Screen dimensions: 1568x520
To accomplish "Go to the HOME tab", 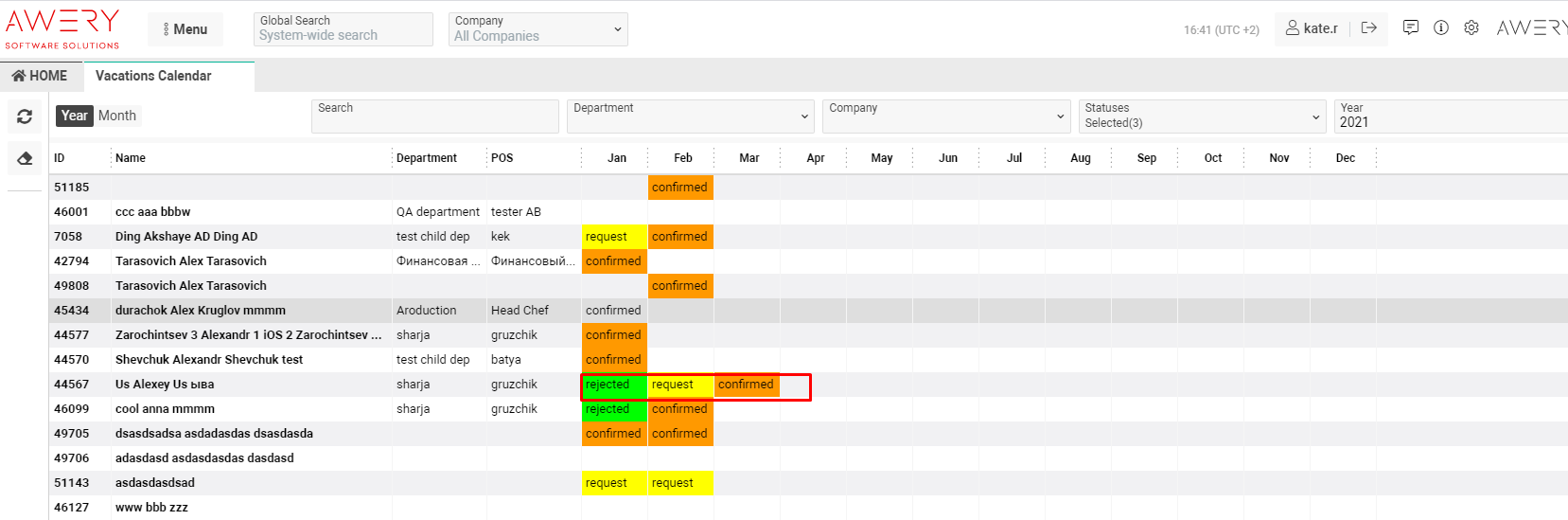I will (x=41, y=76).
